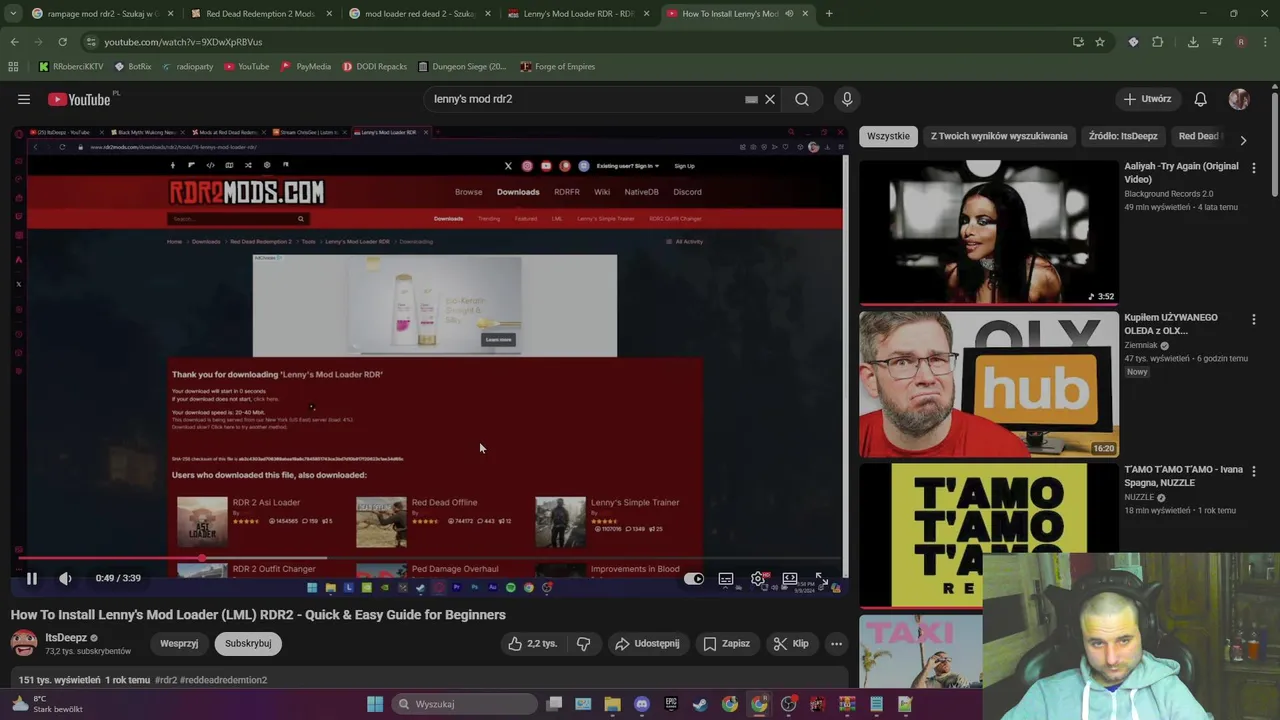The image size is (1280, 720).
Task: Open the player settings gear
Action: [759, 578]
